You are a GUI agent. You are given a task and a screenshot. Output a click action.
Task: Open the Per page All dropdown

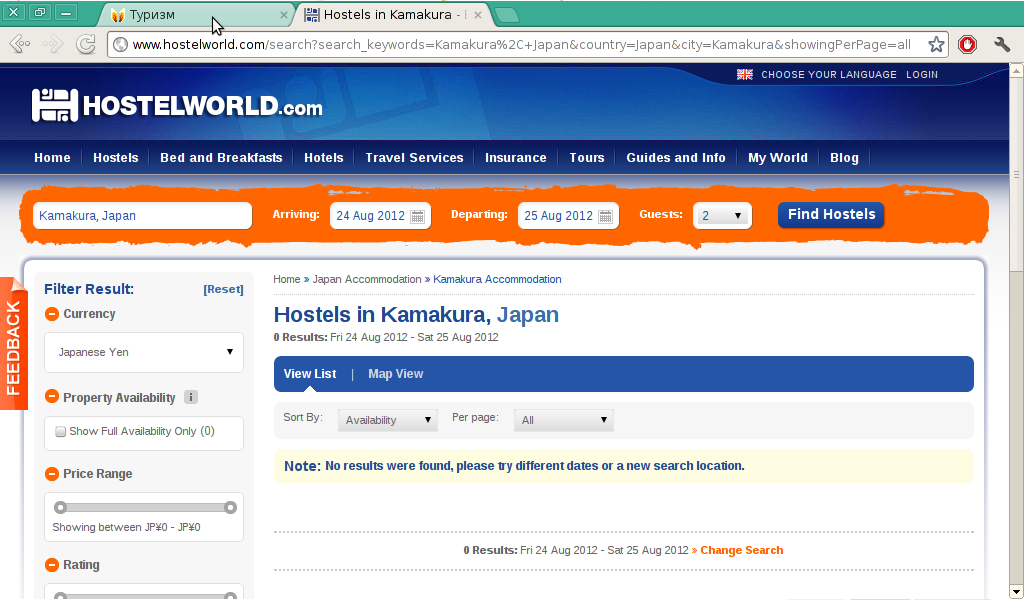pos(564,420)
